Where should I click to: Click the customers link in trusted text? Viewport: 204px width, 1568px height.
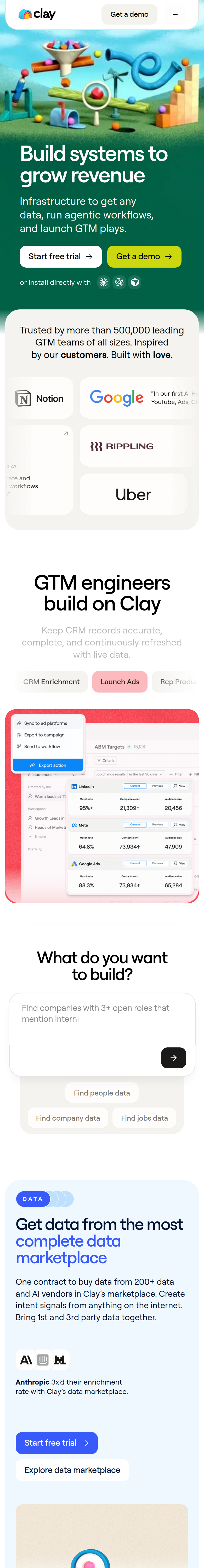click(x=83, y=355)
